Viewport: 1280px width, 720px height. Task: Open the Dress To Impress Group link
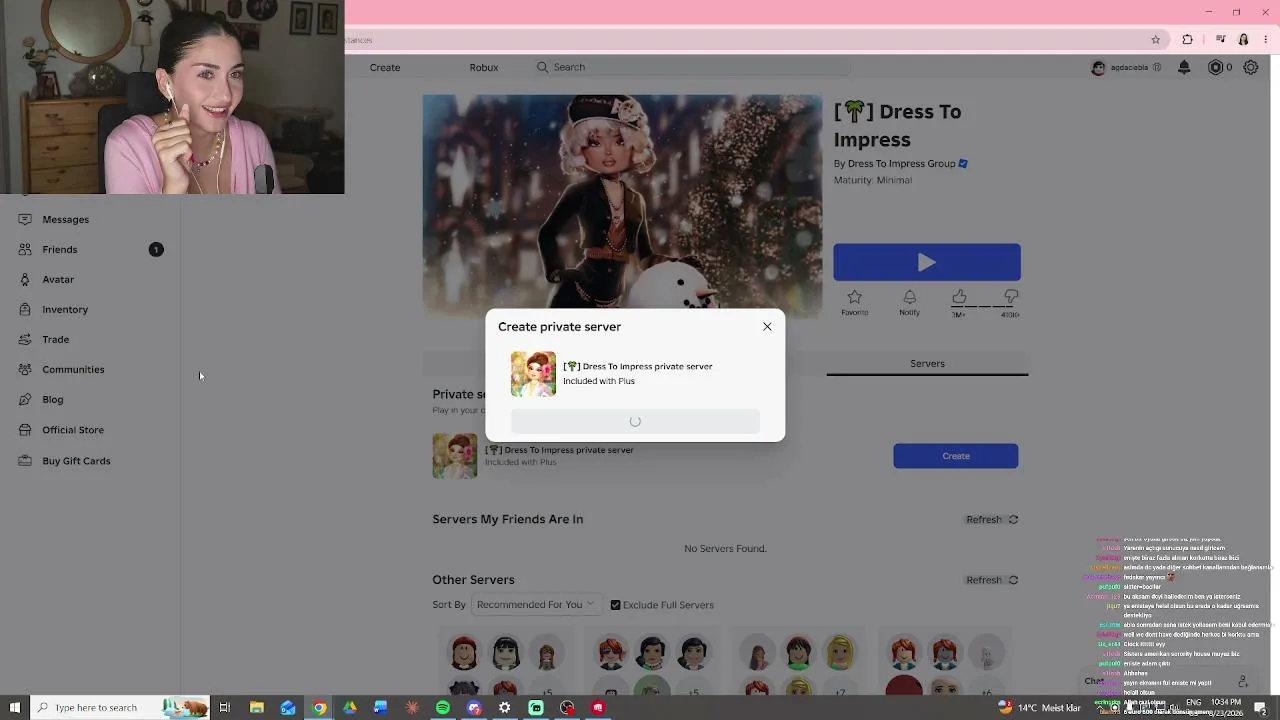pos(901,164)
